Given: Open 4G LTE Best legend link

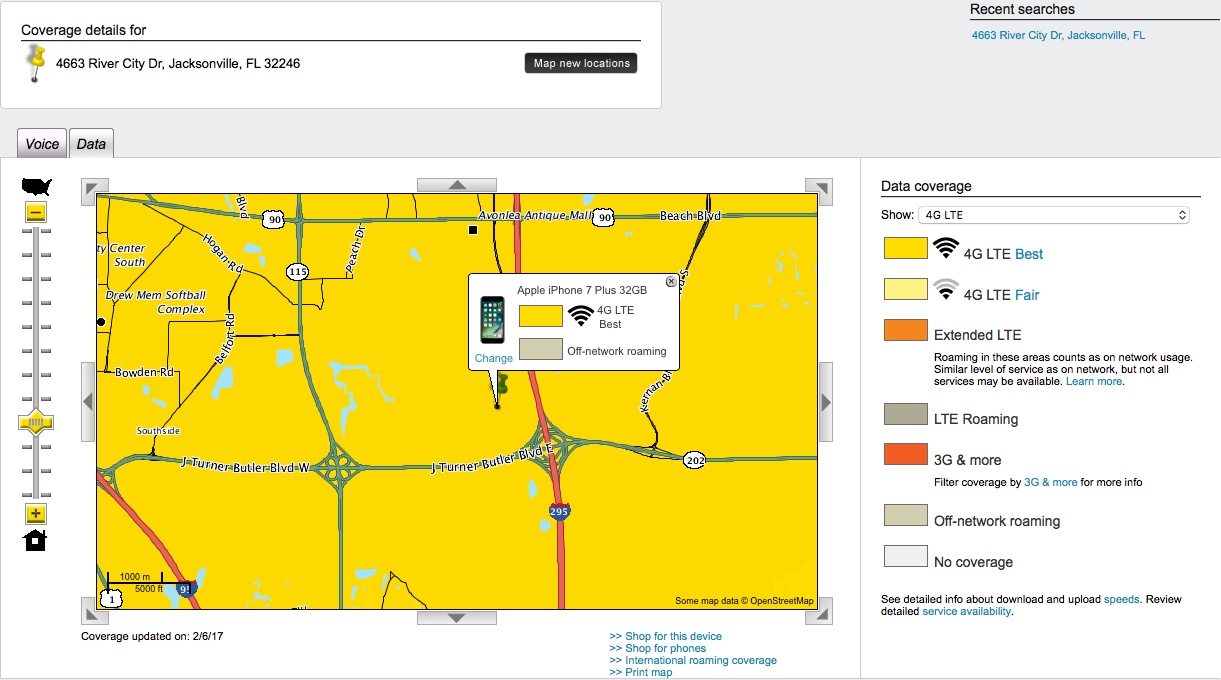Looking at the screenshot, I should tap(1029, 254).
